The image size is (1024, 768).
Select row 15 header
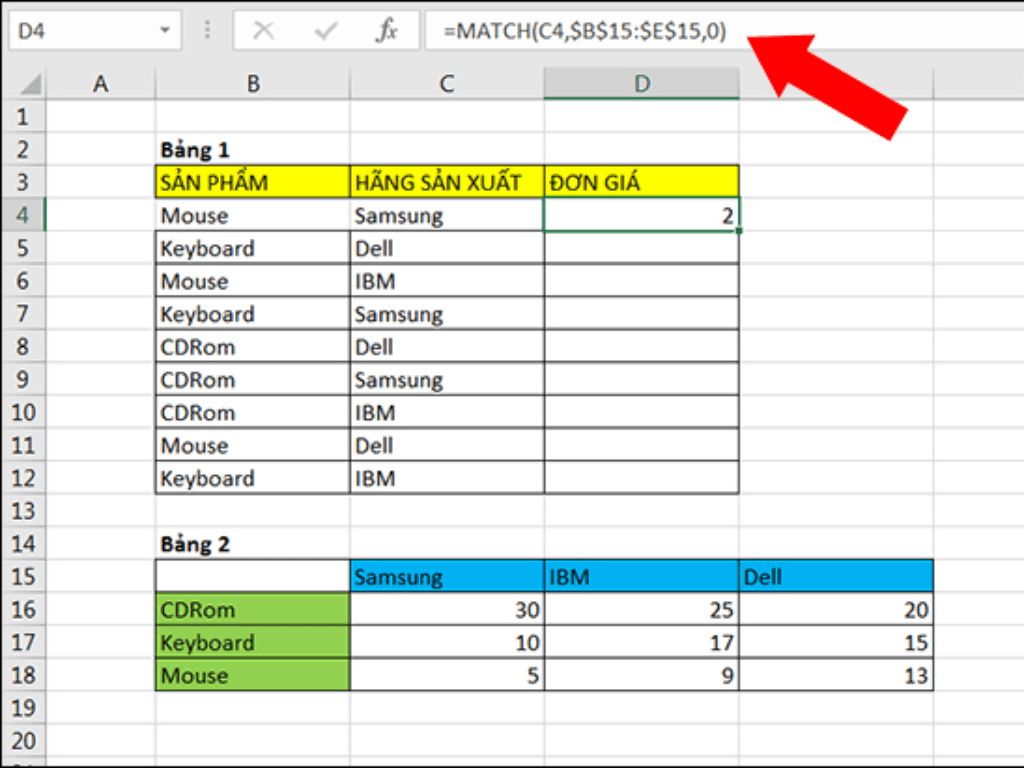(x=24, y=577)
